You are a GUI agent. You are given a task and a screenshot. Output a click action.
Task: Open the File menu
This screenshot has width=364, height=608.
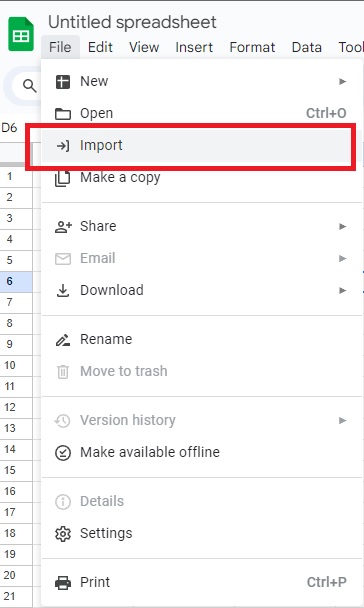[x=60, y=47]
